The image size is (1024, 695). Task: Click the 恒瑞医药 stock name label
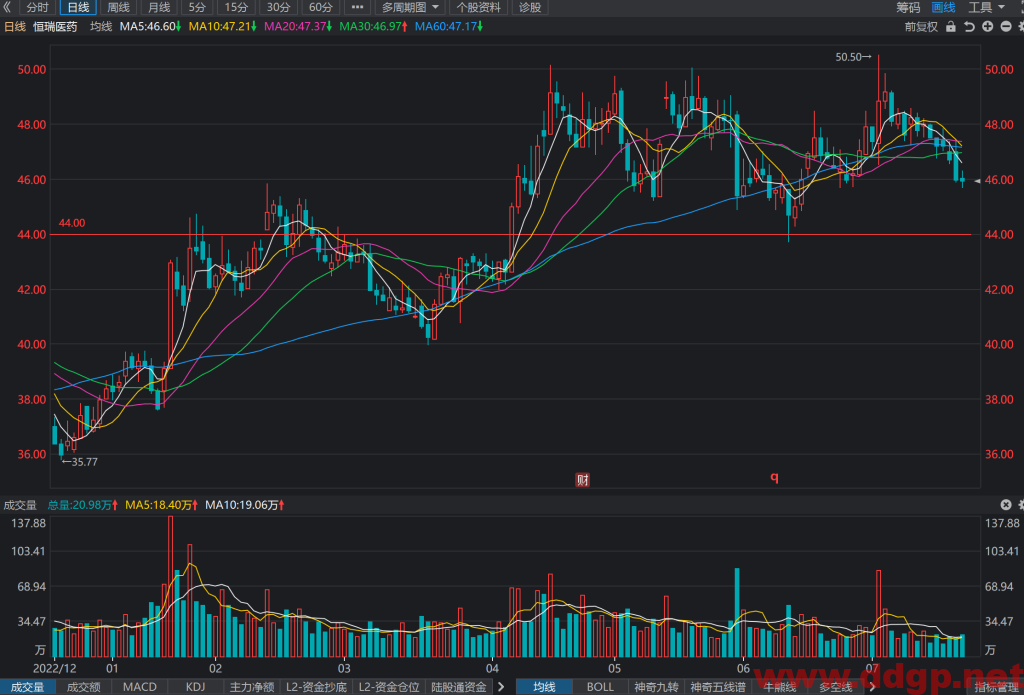coord(56,27)
